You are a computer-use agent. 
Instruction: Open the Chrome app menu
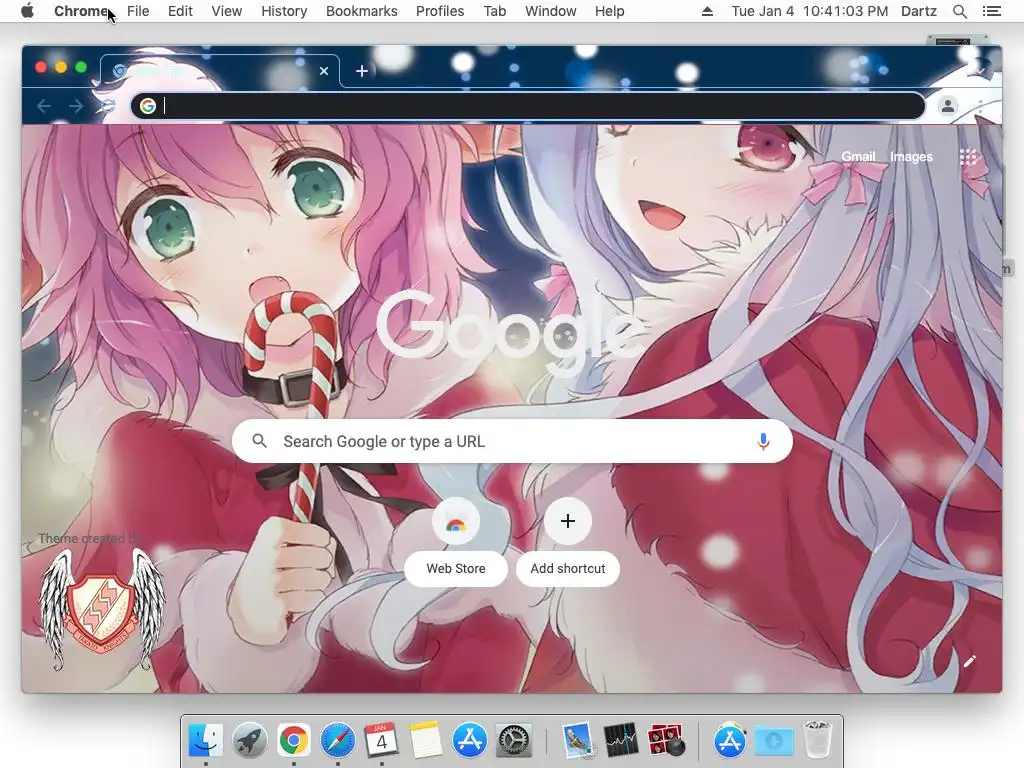click(x=81, y=11)
